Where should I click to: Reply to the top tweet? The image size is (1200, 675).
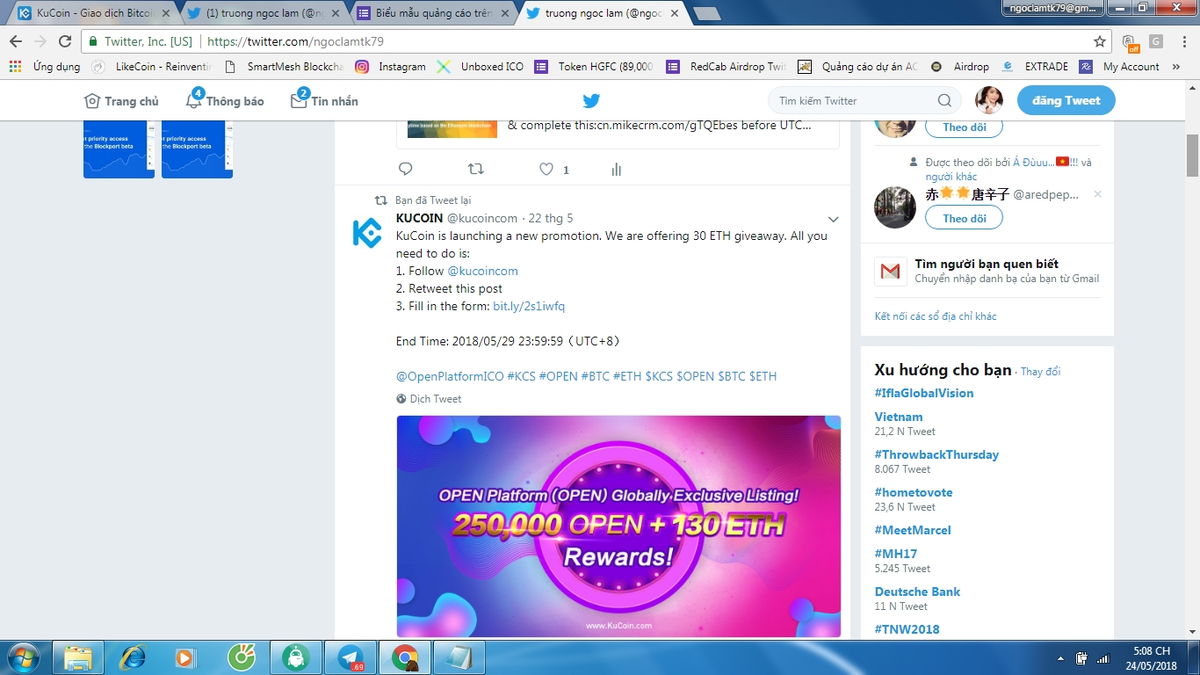(x=405, y=169)
